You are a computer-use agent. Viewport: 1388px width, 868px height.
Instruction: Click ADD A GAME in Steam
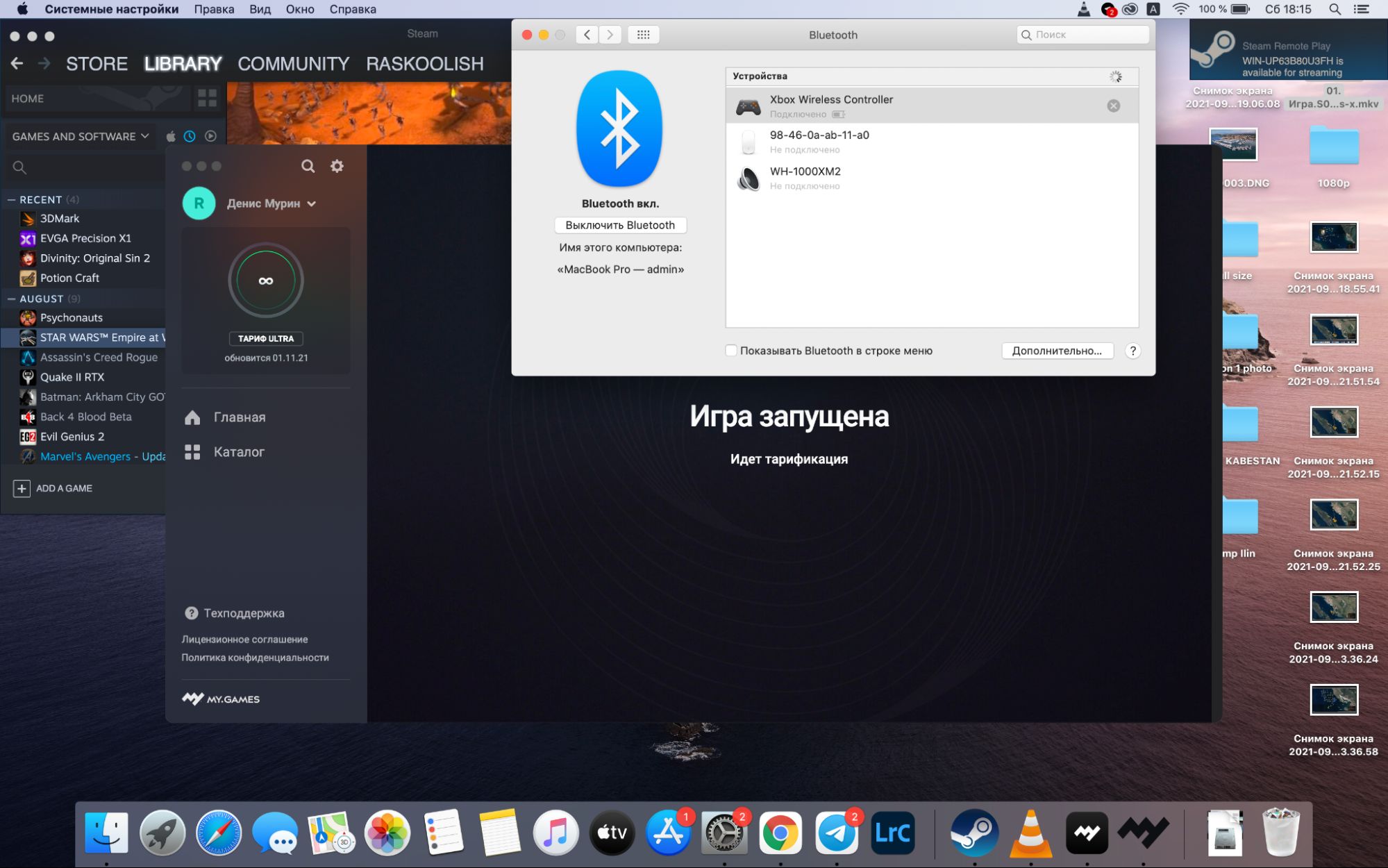[x=53, y=488]
